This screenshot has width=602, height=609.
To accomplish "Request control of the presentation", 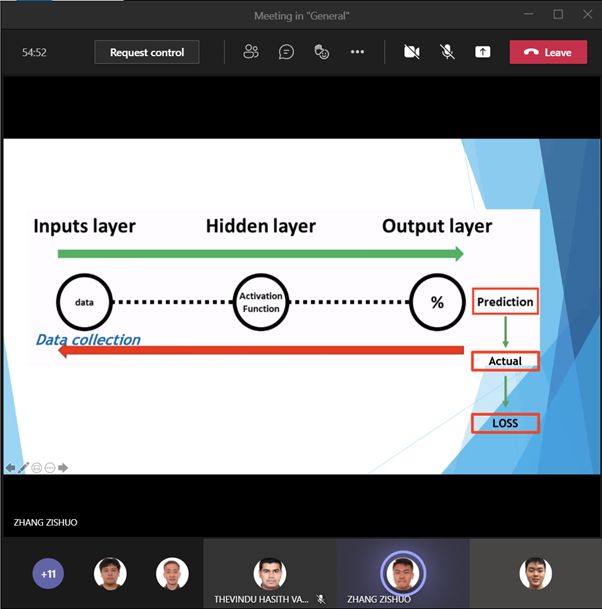I will 147,52.
